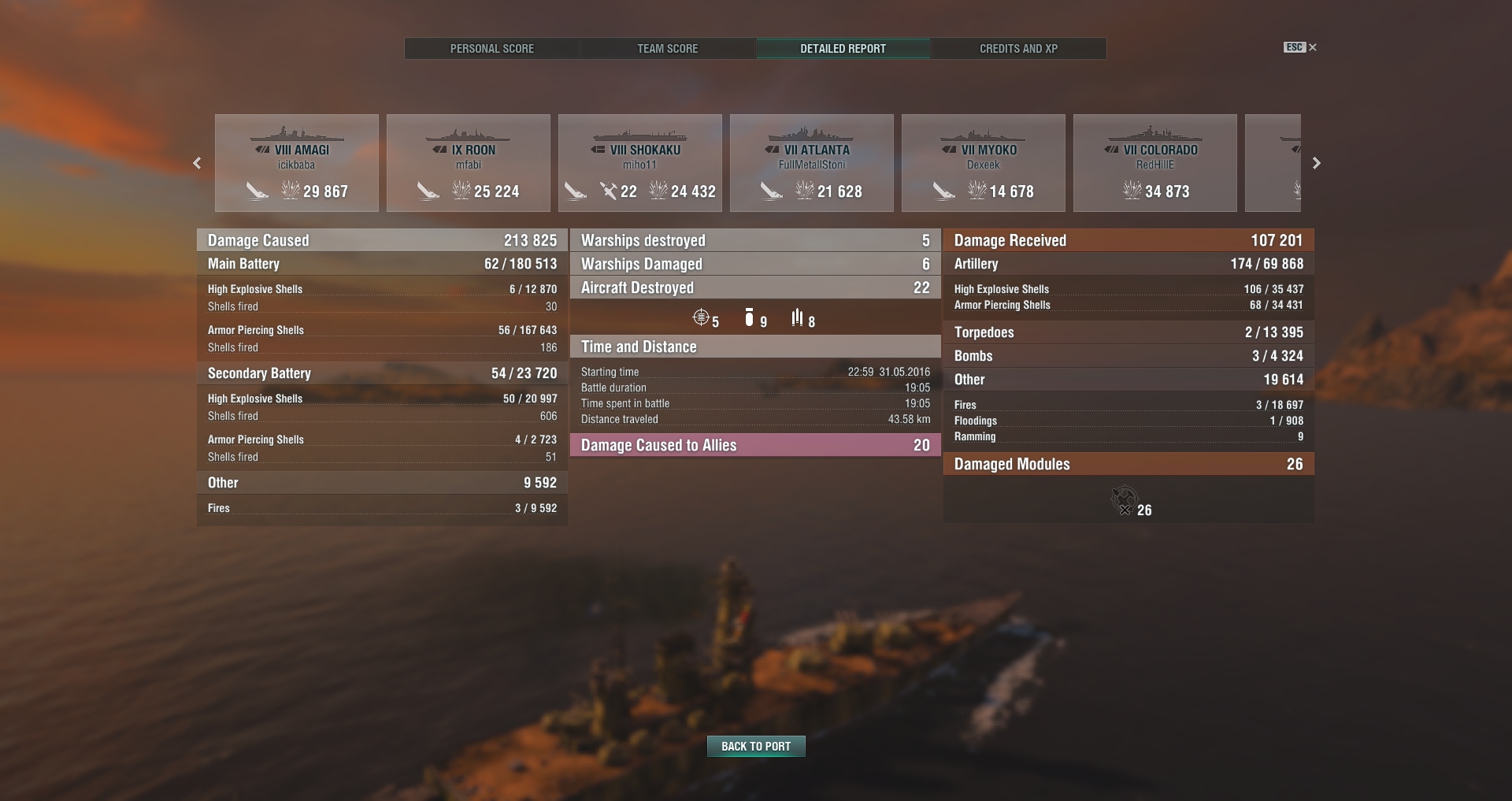Select the IX Roon ship card
Screen dimensions: 1512x801
point(469,163)
